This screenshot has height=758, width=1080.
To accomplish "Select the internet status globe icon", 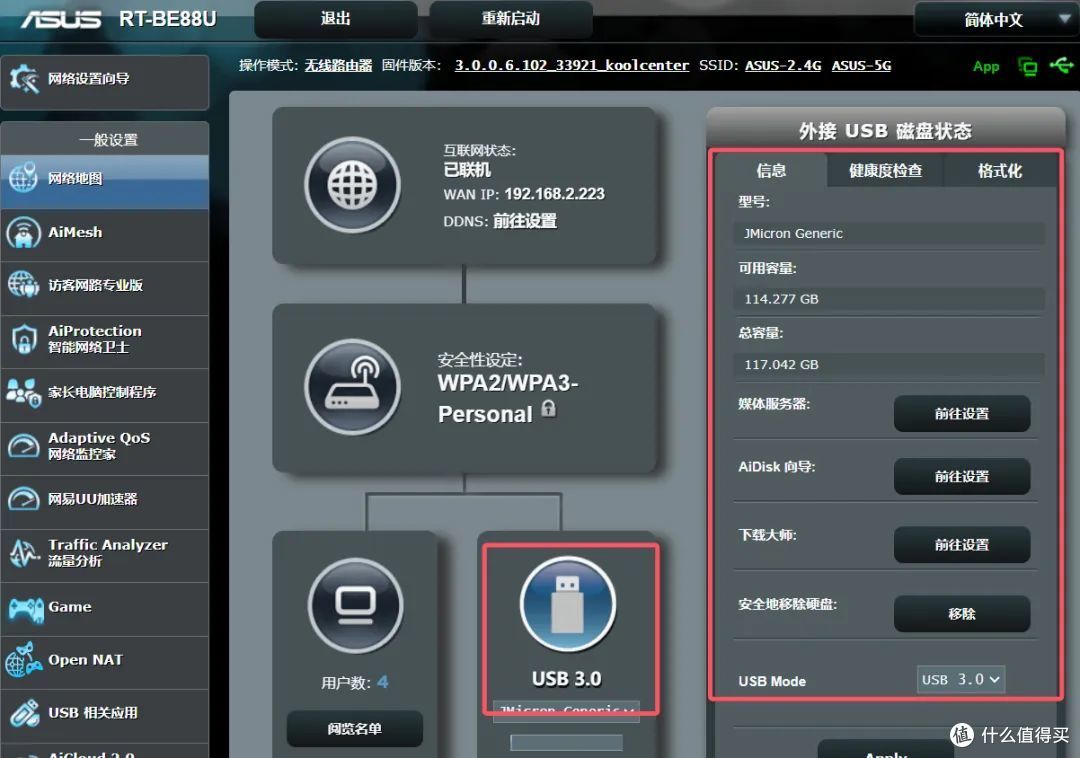I will point(353,185).
